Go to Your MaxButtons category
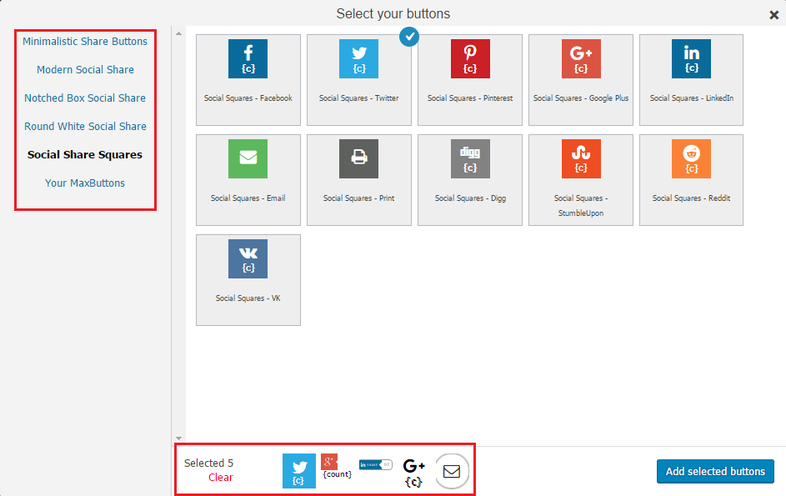Viewport: 786px width, 496px height. pyautogui.click(x=85, y=183)
